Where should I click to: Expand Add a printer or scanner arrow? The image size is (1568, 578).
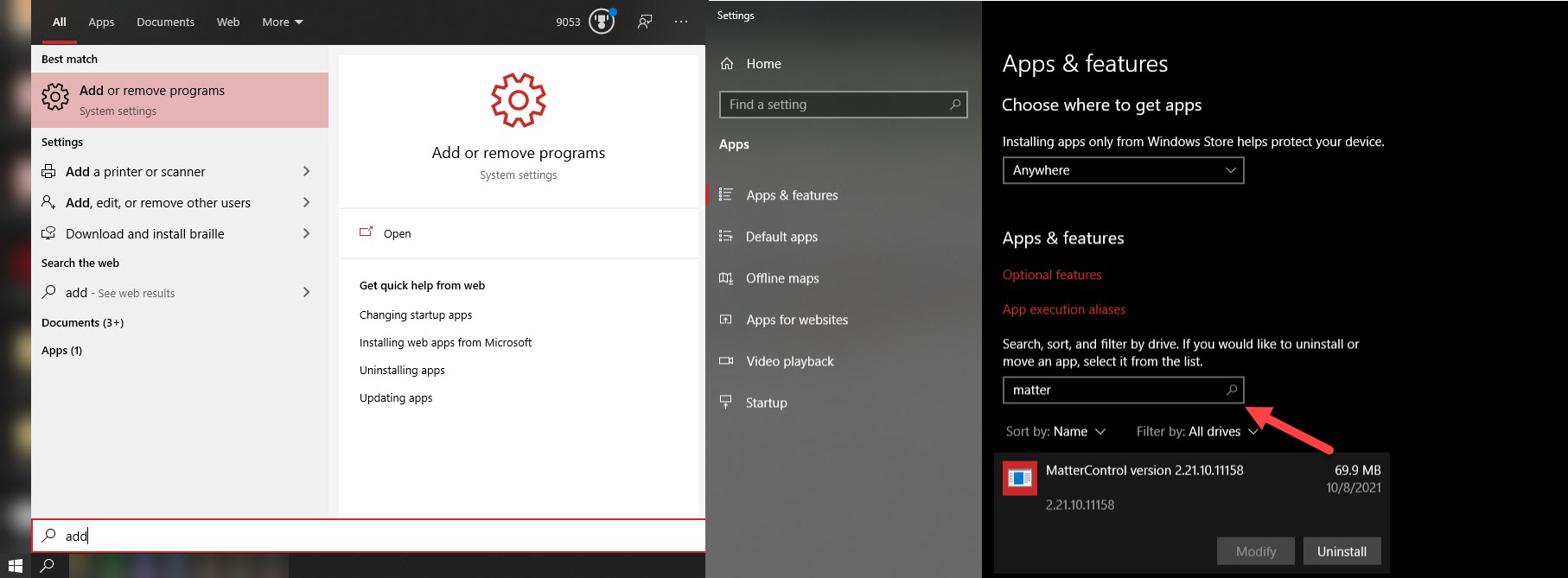(306, 172)
